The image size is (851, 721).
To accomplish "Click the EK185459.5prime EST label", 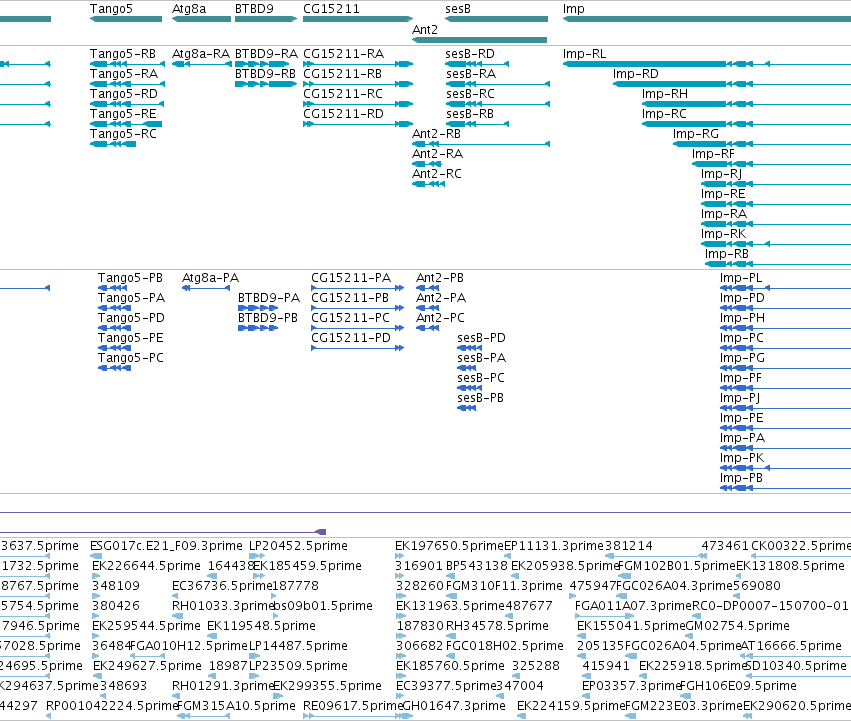I will point(308,566).
